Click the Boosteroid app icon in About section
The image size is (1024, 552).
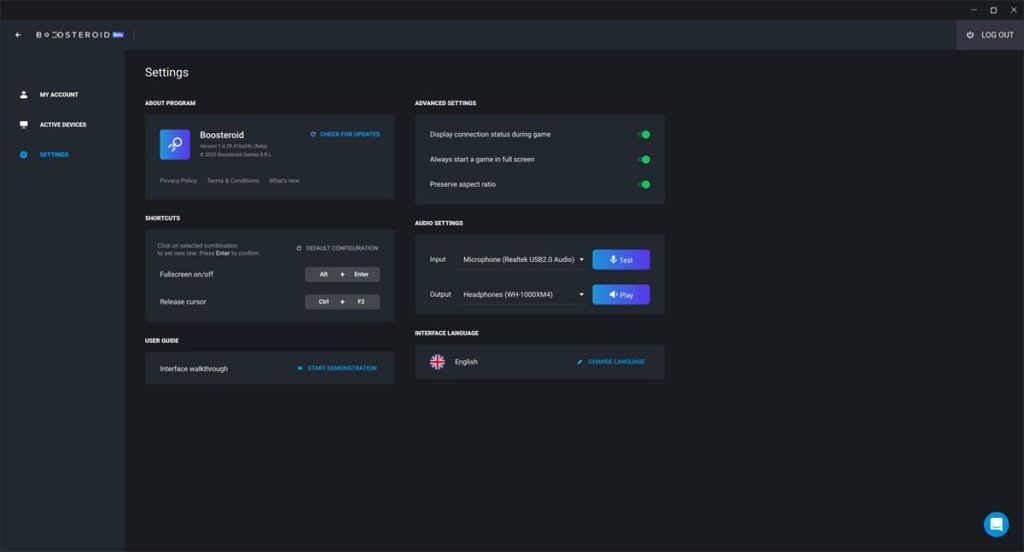(x=175, y=144)
